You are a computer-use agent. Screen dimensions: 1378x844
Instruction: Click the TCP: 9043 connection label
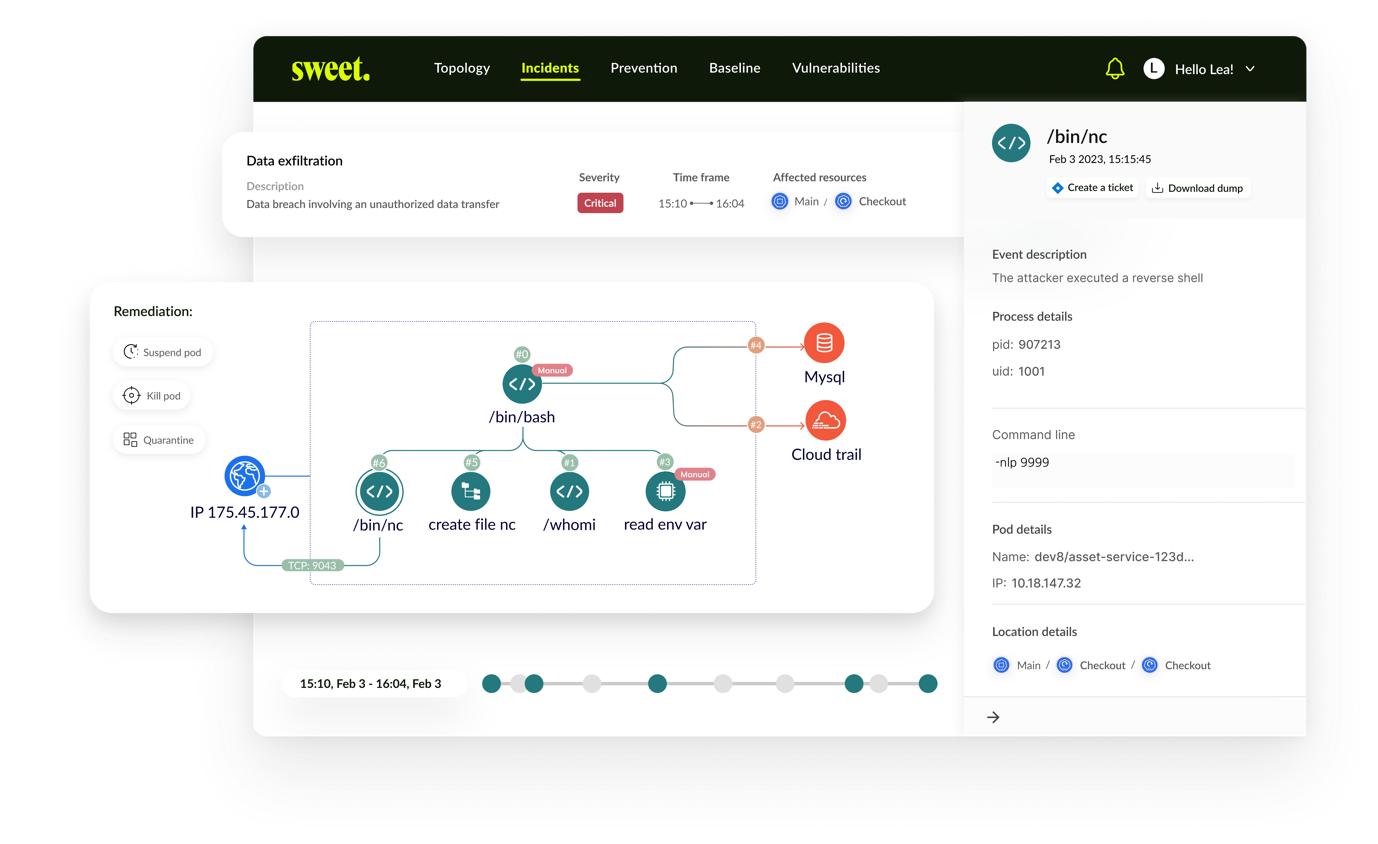[x=312, y=565]
